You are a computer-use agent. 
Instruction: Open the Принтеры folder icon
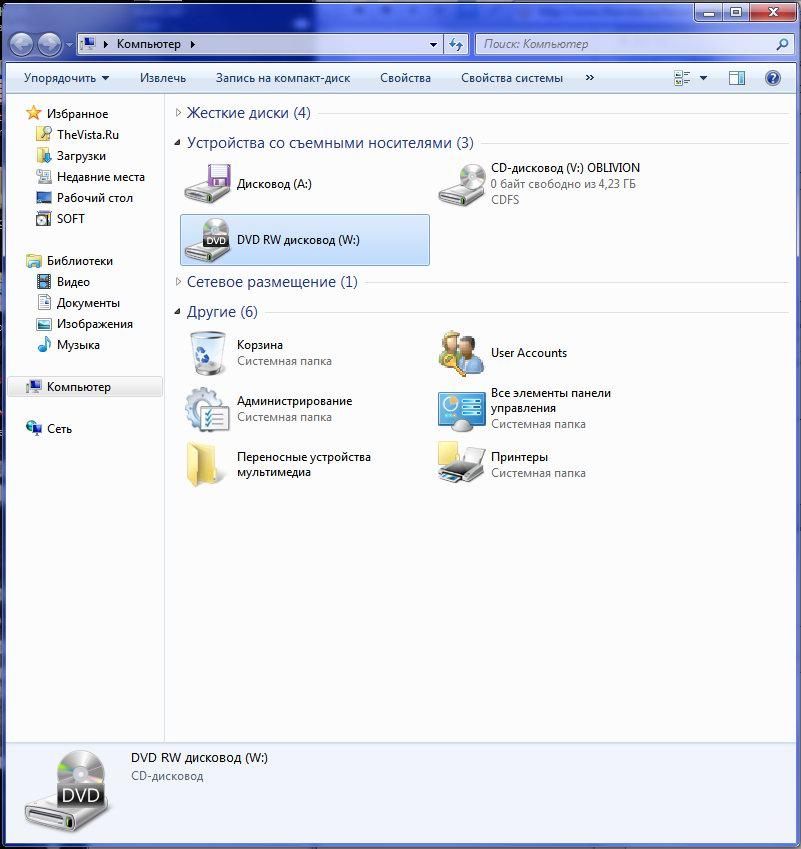click(x=462, y=464)
